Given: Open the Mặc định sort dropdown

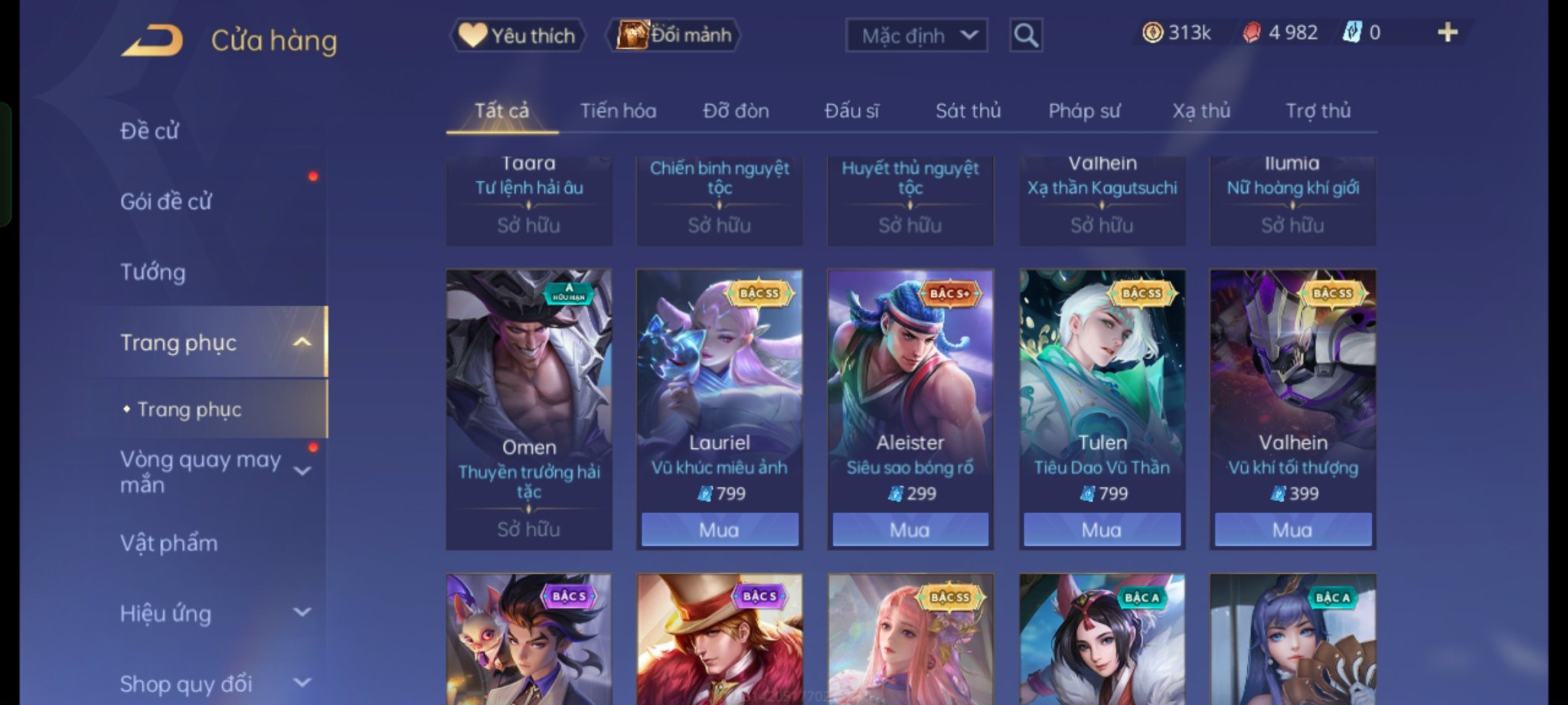Looking at the screenshot, I should 916,35.
